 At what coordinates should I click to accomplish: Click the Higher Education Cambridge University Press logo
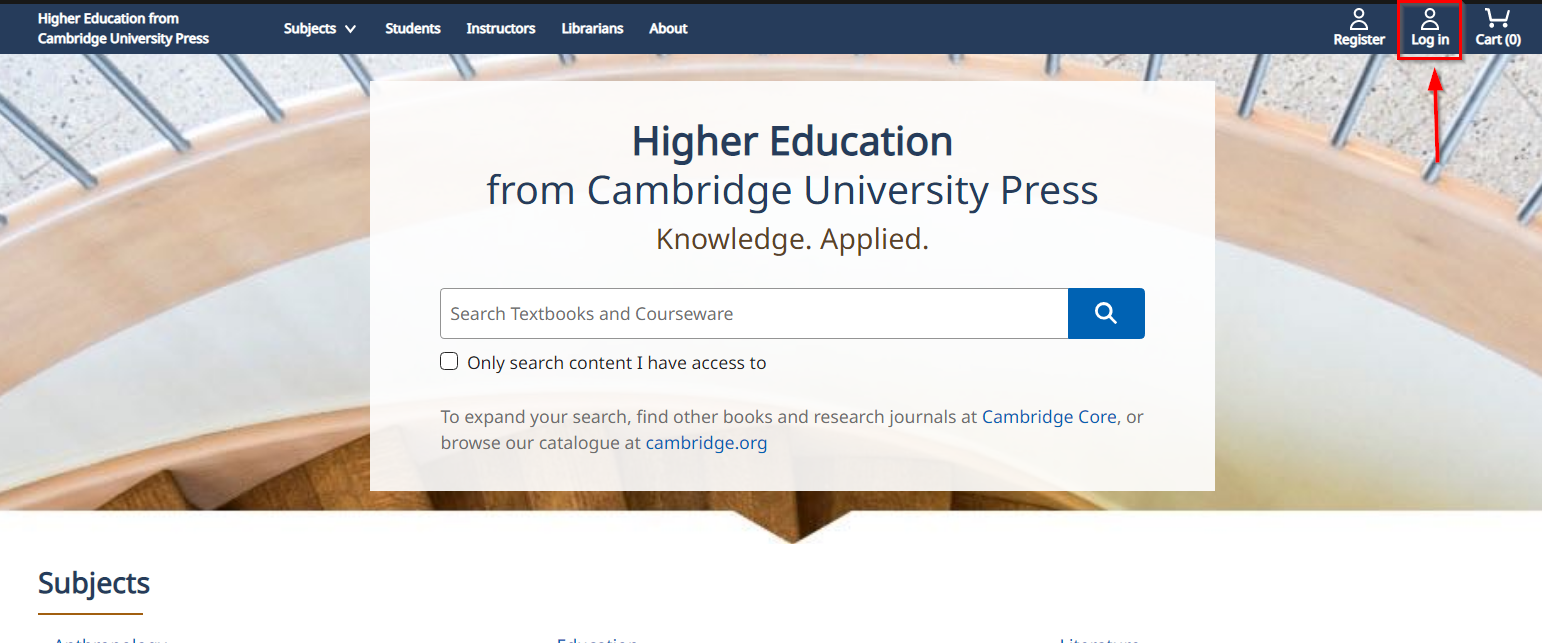(x=123, y=28)
